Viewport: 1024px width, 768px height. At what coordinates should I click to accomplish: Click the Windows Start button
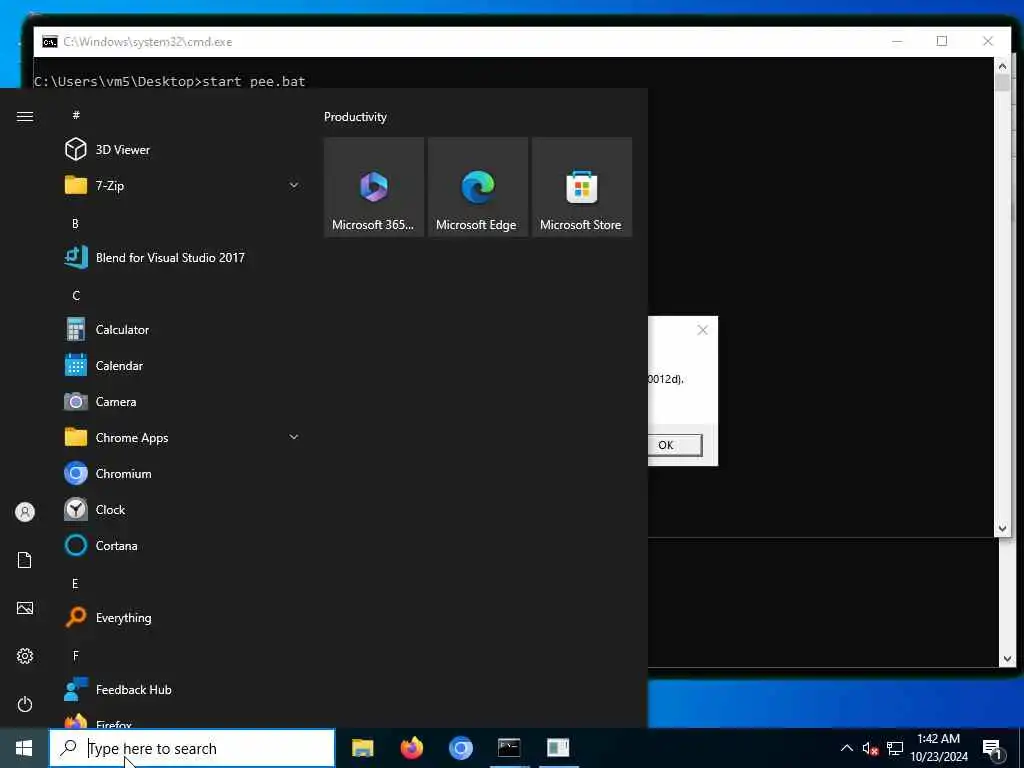24,748
